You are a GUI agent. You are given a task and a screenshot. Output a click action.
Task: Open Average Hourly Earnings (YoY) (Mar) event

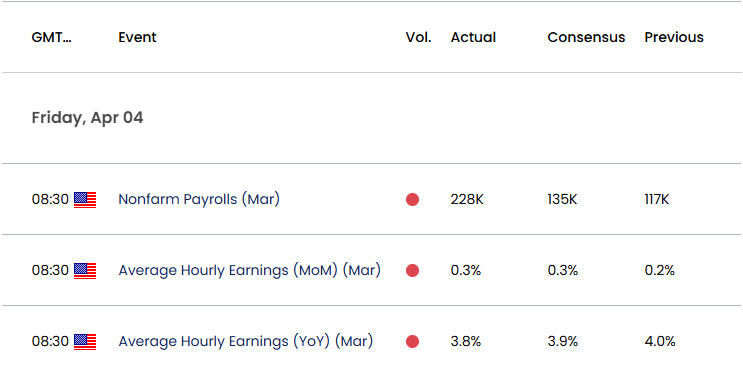(245, 341)
